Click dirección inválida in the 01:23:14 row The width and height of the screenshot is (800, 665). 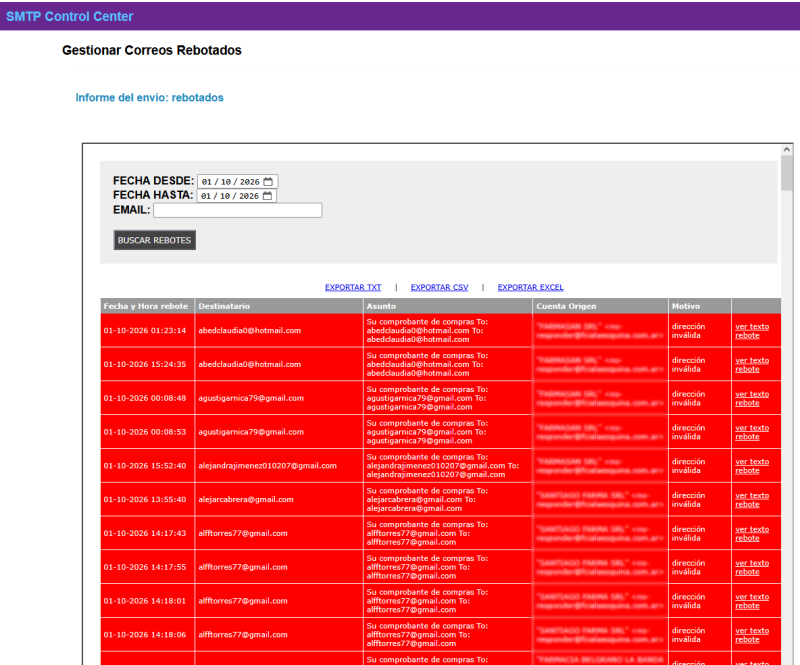688,331
